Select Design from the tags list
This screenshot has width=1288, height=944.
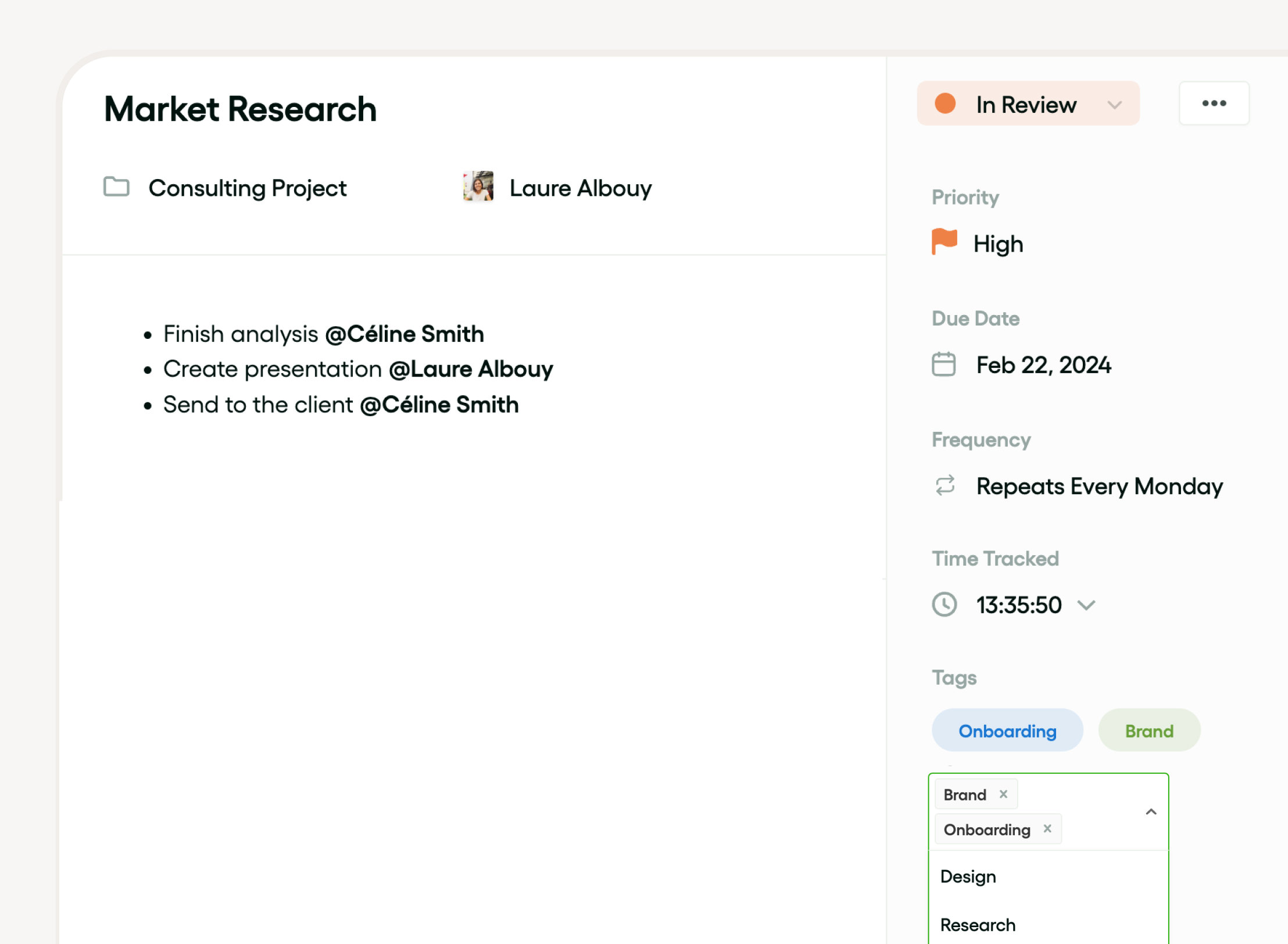[968, 877]
